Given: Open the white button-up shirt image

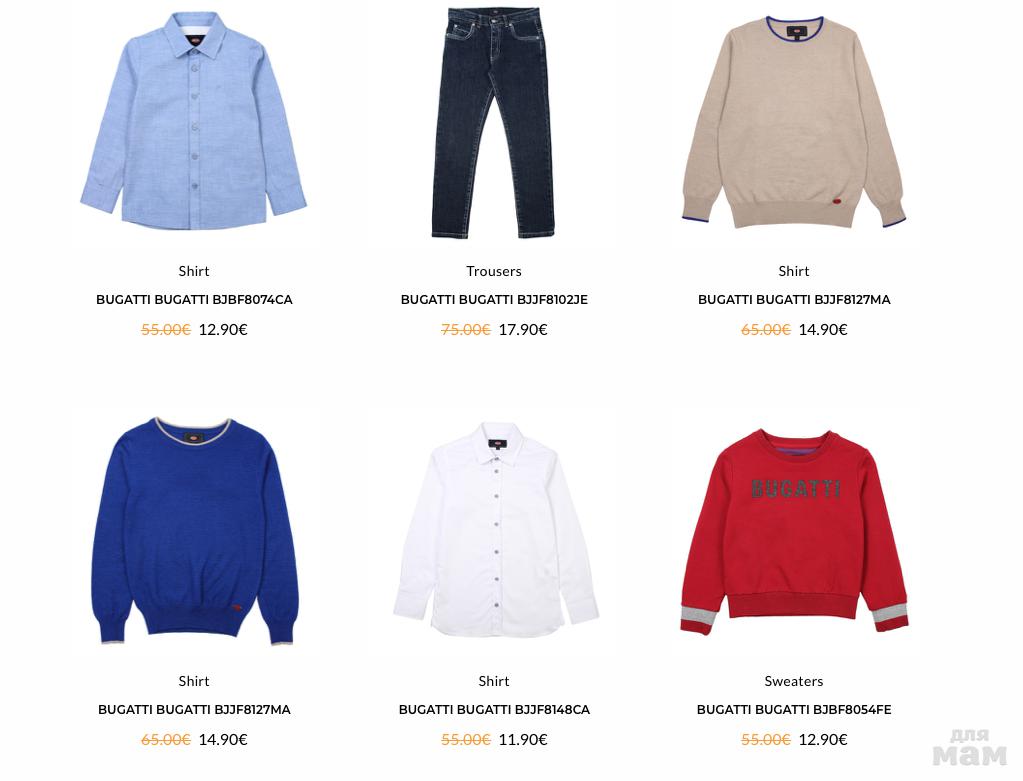Looking at the screenshot, I should point(495,530).
